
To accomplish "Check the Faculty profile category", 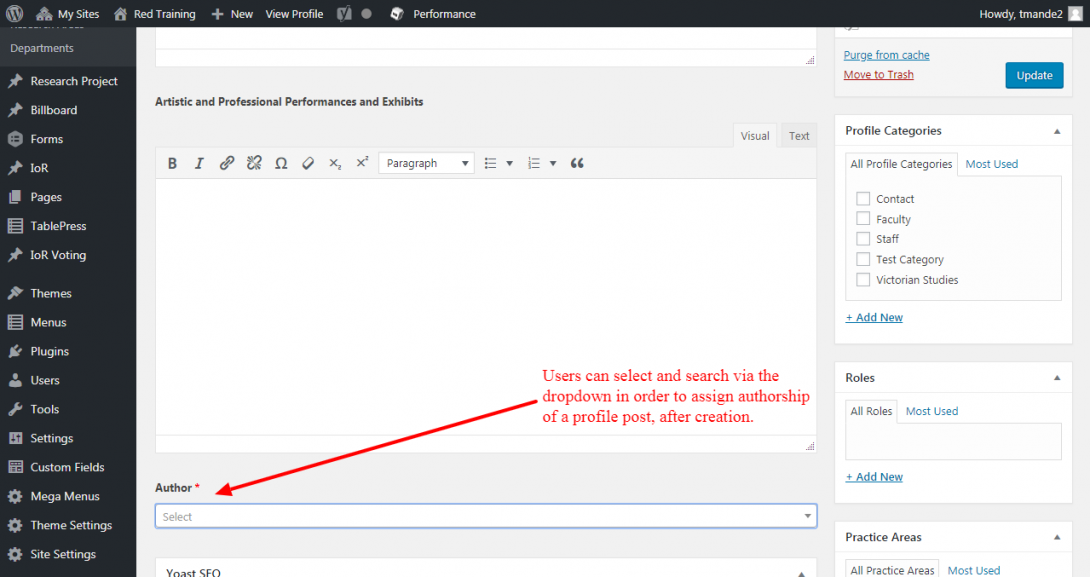I will pyautogui.click(x=863, y=218).
